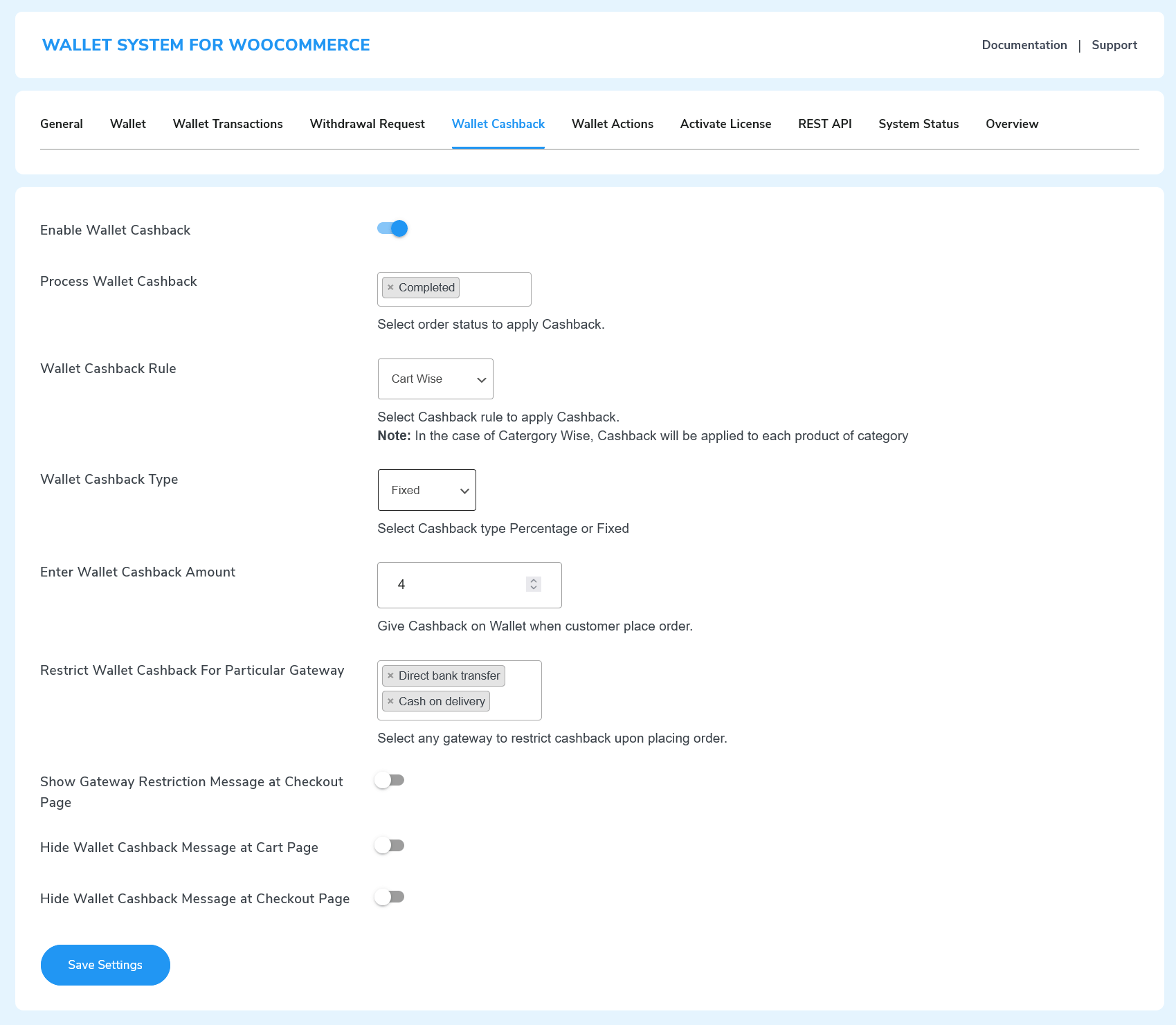Click 'Restrict Wallet Cashback For Particular Gateway' label
This screenshot has height=1025, width=1176.
[x=192, y=671]
